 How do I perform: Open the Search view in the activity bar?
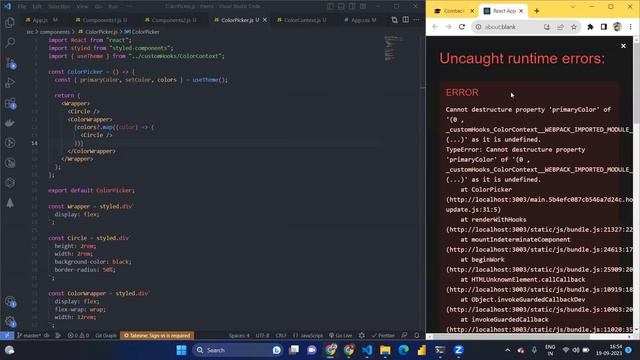[10, 42]
